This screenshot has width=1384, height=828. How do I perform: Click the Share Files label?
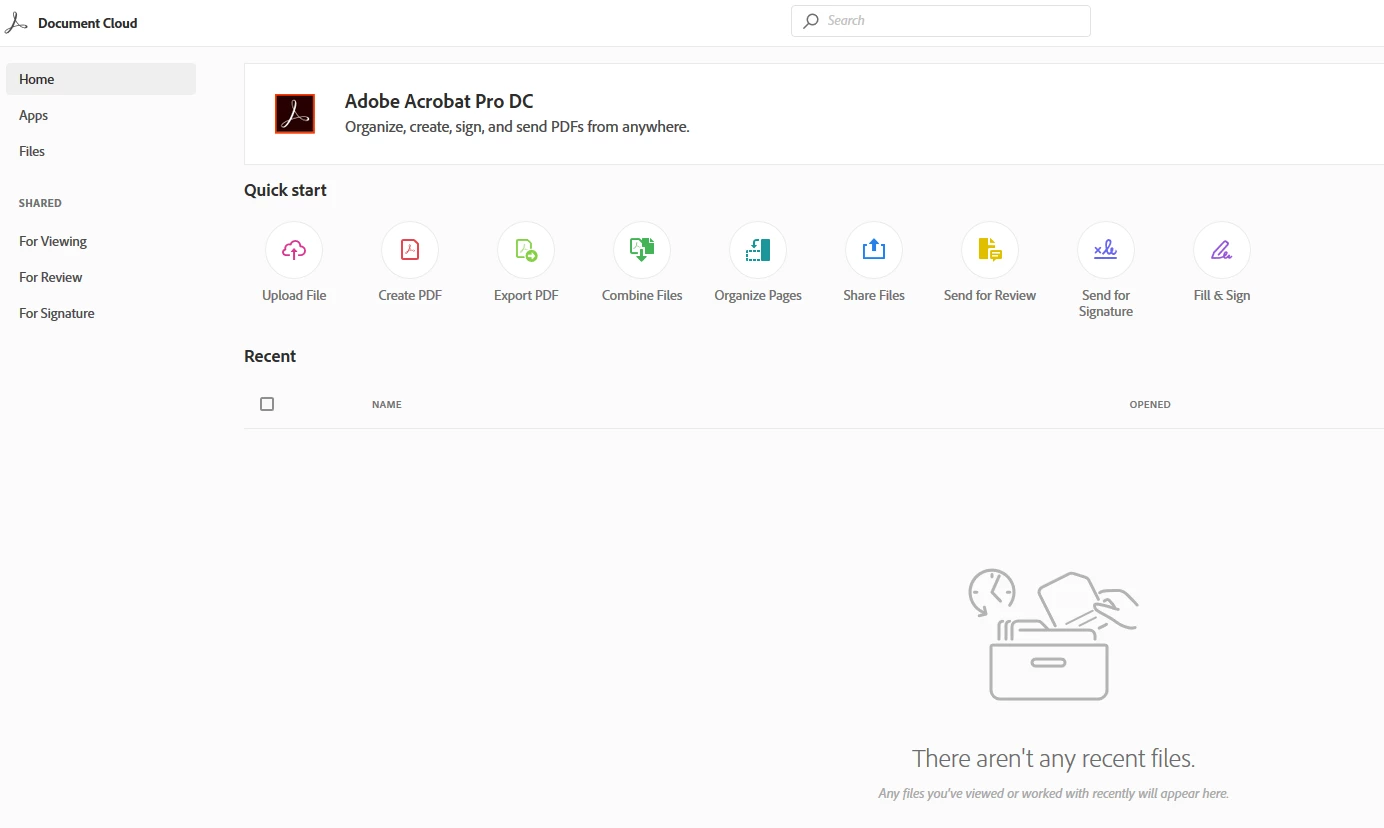(874, 296)
